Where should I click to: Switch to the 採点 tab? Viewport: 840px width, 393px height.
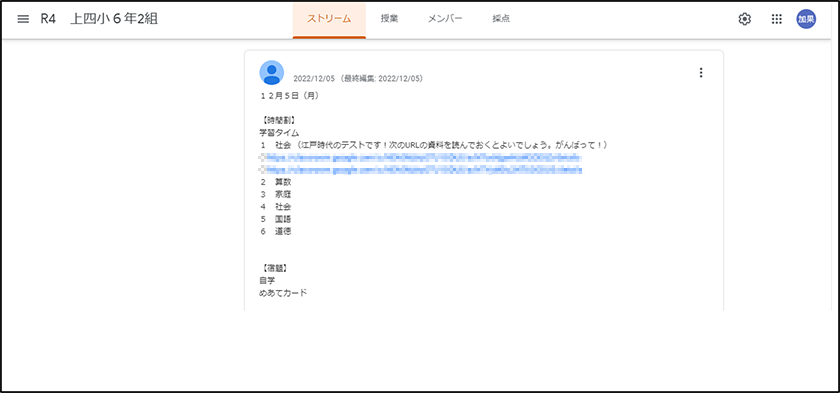501,19
